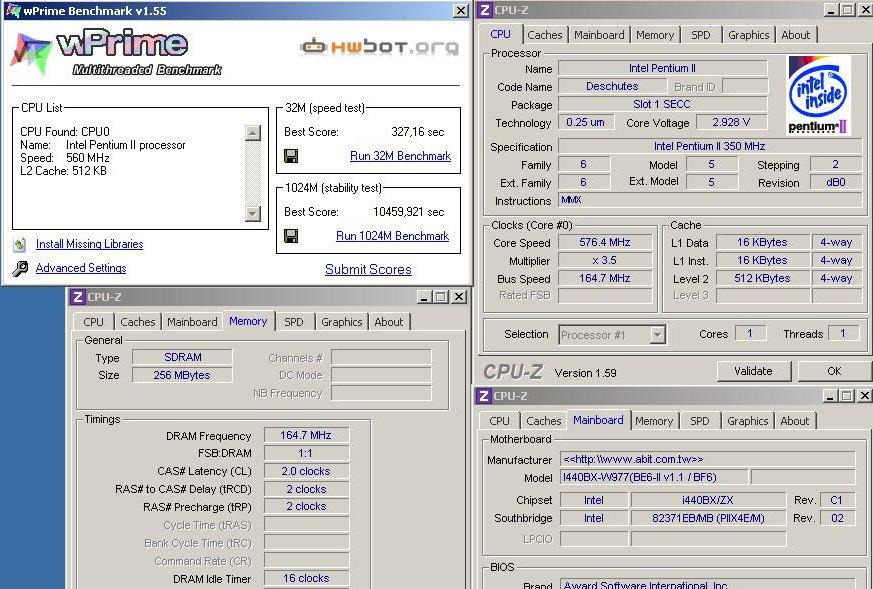Close the wPrime Benchmark window
This screenshot has width=873, height=589.
(x=461, y=10)
